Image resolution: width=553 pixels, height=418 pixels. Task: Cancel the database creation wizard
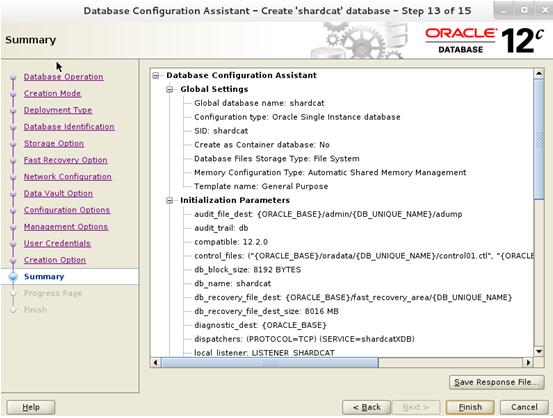click(x=524, y=407)
